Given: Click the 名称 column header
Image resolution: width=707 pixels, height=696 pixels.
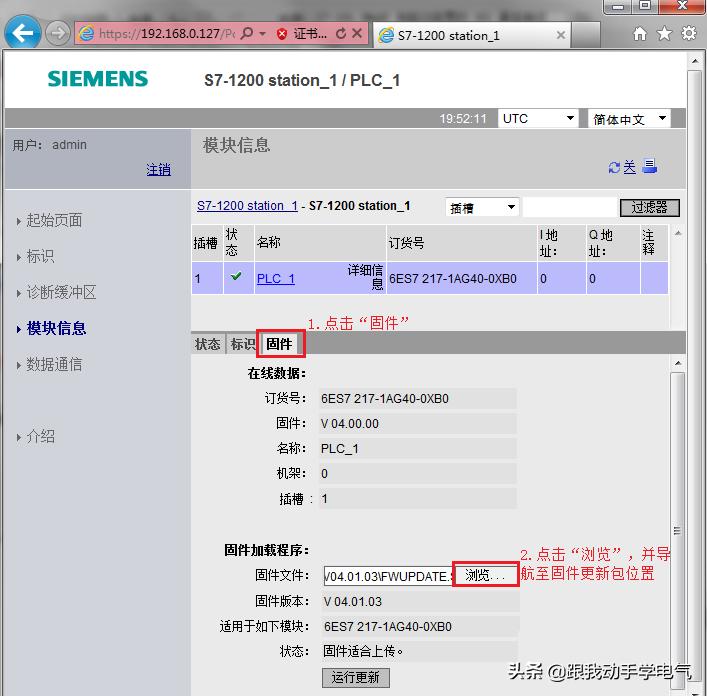Looking at the screenshot, I should click(x=320, y=243).
